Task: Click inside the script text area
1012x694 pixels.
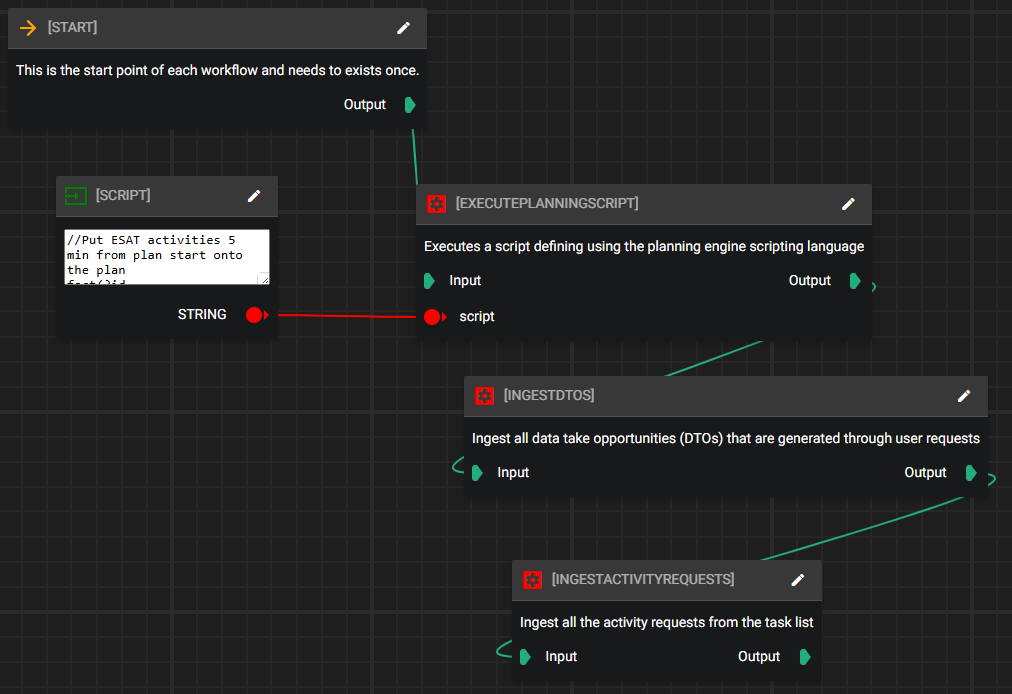Action: click(x=167, y=257)
